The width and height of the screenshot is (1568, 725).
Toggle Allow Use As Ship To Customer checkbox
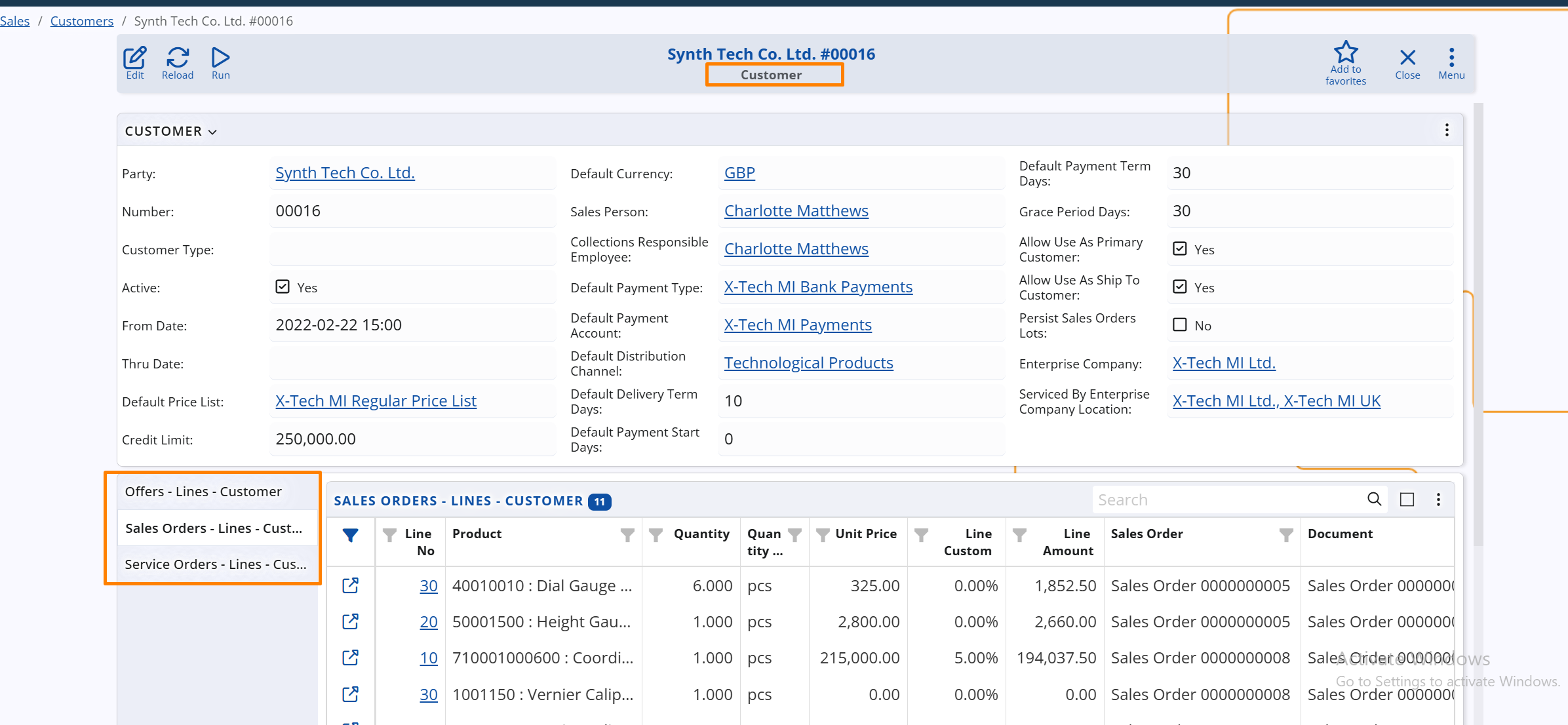1180,287
